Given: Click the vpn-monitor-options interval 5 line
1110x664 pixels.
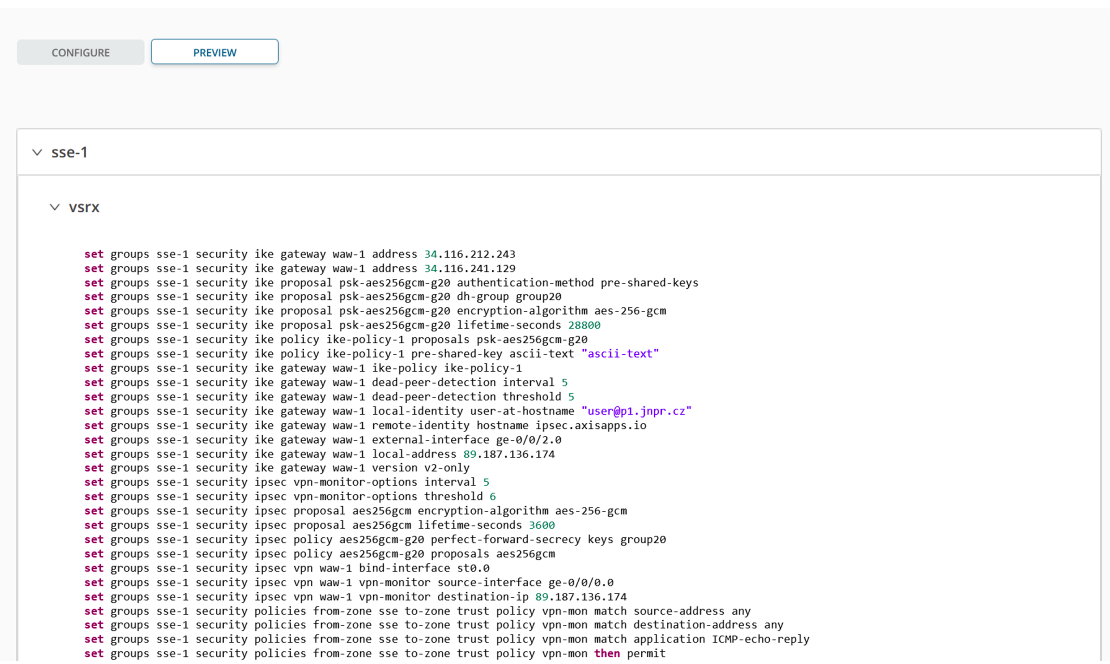Looking at the screenshot, I should [x=287, y=482].
